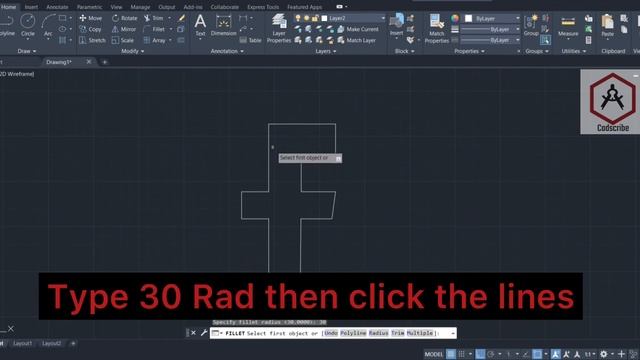This screenshot has height=360, width=640.
Task: Click the Make Current layer button
Action: [x=358, y=29]
